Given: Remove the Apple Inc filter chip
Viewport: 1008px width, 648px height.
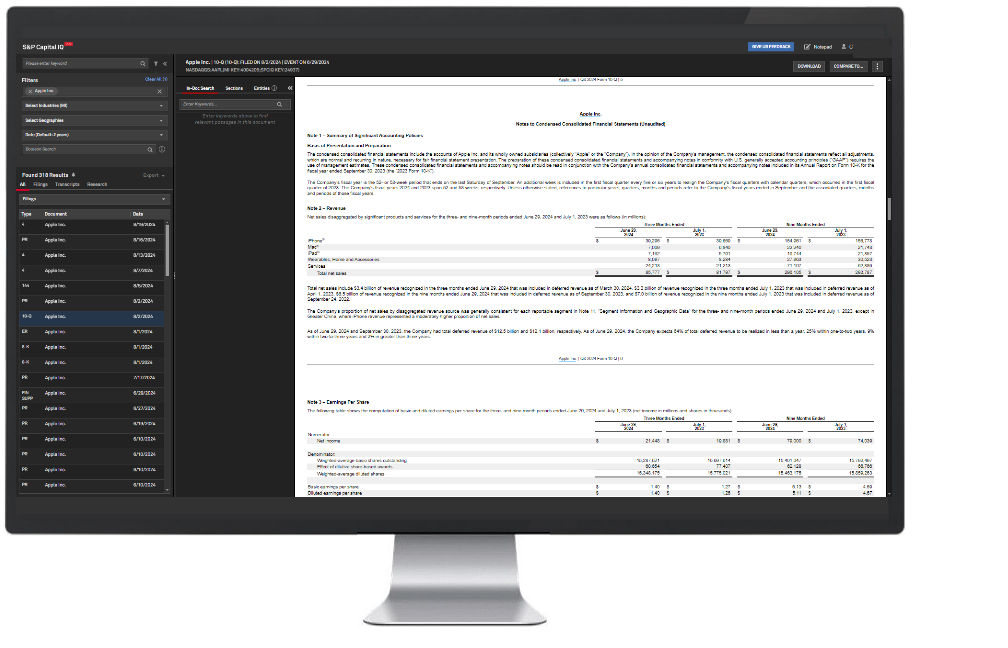Looking at the screenshot, I should [30, 91].
